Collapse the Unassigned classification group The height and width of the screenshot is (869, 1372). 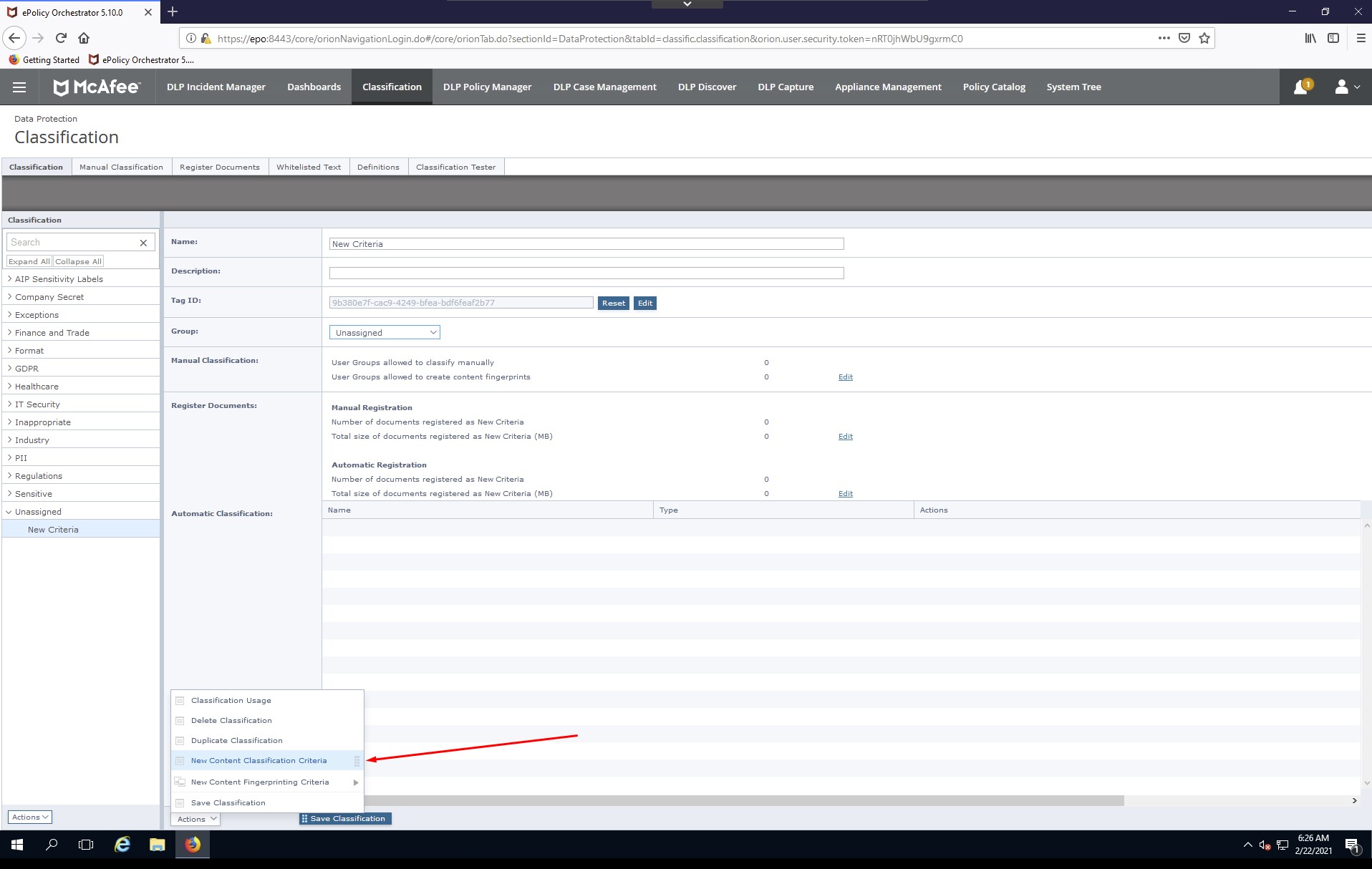pyautogui.click(x=9, y=512)
